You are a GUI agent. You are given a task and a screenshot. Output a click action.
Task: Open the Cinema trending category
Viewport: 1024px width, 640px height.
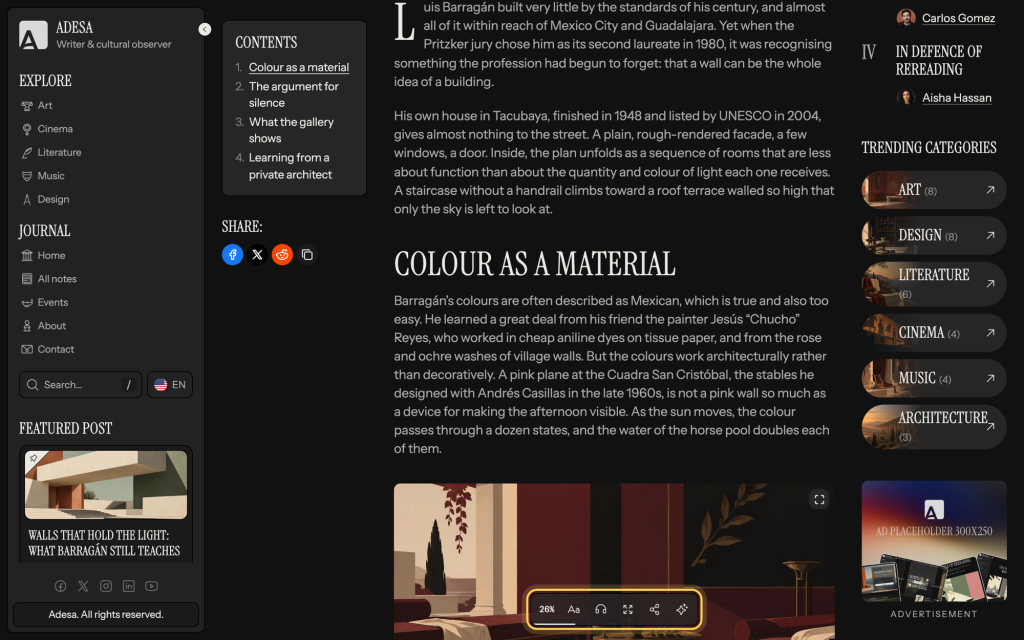click(x=934, y=333)
